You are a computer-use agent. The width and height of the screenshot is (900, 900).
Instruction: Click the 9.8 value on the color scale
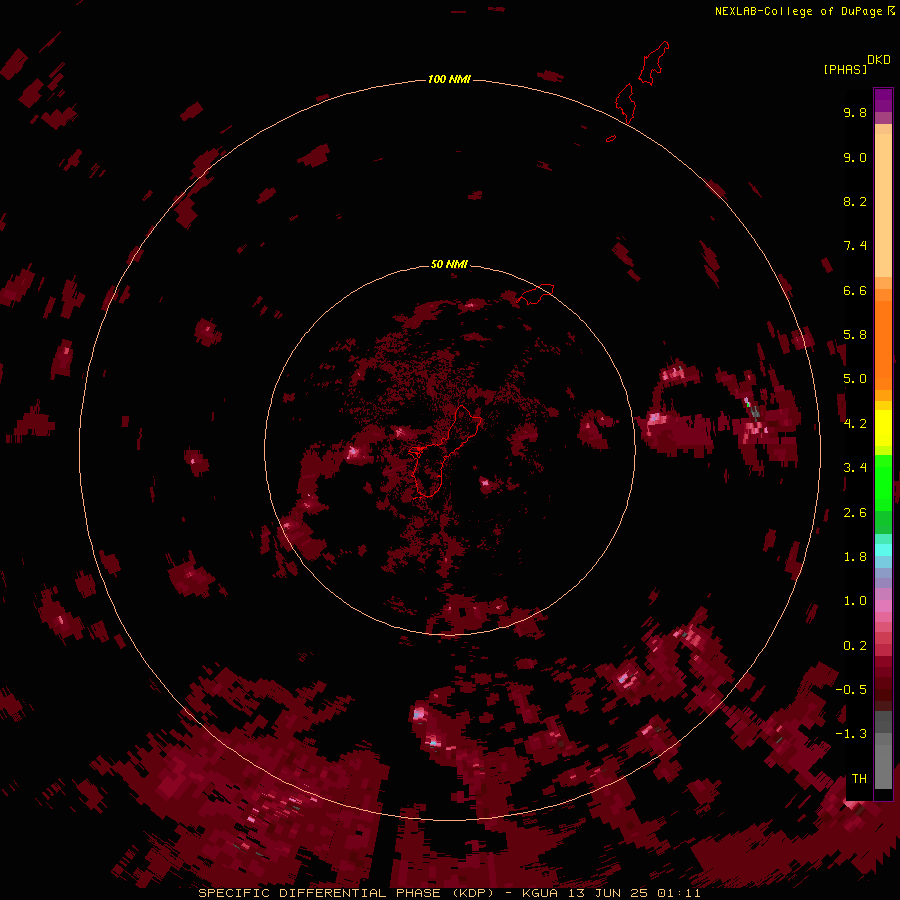click(855, 112)
